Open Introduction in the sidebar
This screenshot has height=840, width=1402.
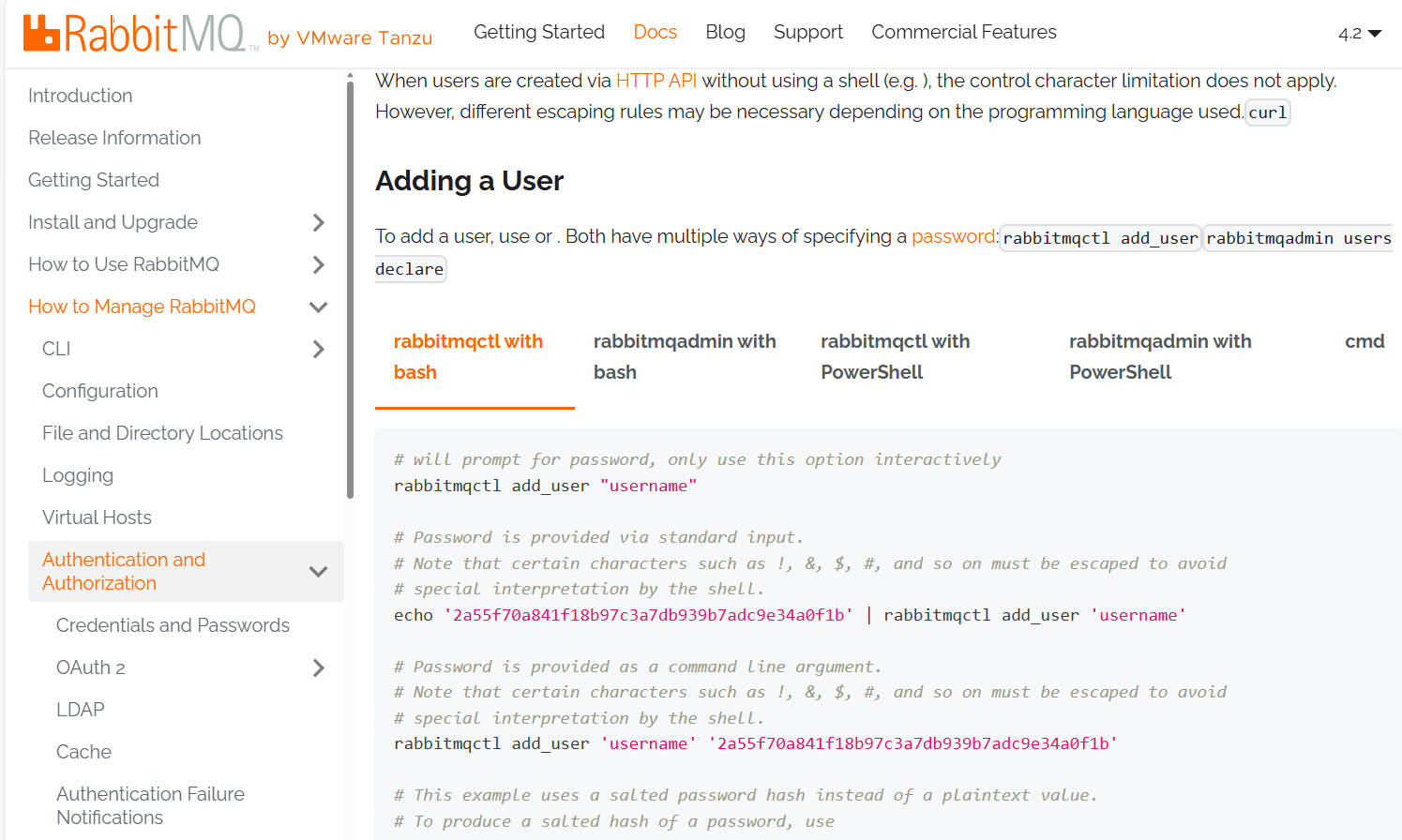click(80, 96)
